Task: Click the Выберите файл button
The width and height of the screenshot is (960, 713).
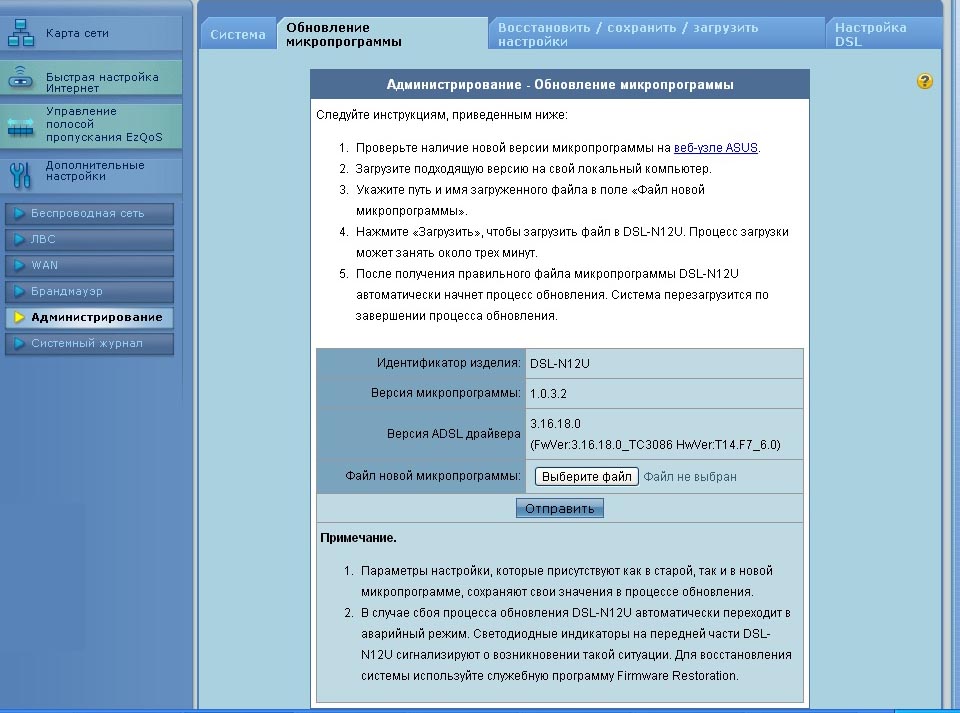Action: (587, 477)
